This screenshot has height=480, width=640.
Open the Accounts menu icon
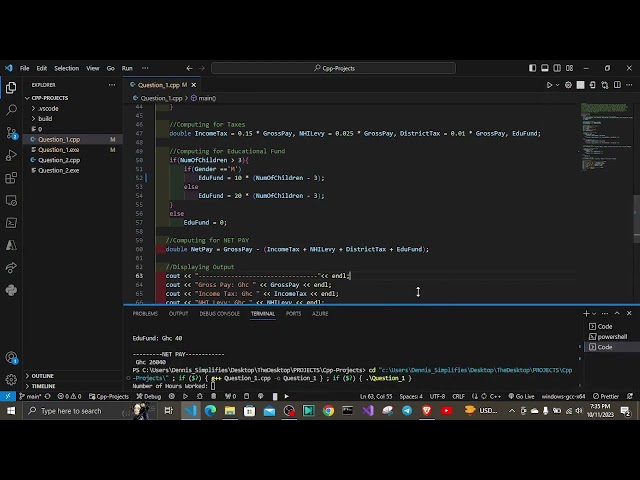[11, 358]
